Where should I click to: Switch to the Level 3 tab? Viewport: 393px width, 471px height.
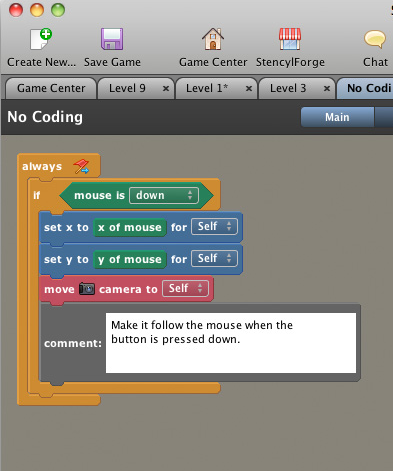coord(288,88)
